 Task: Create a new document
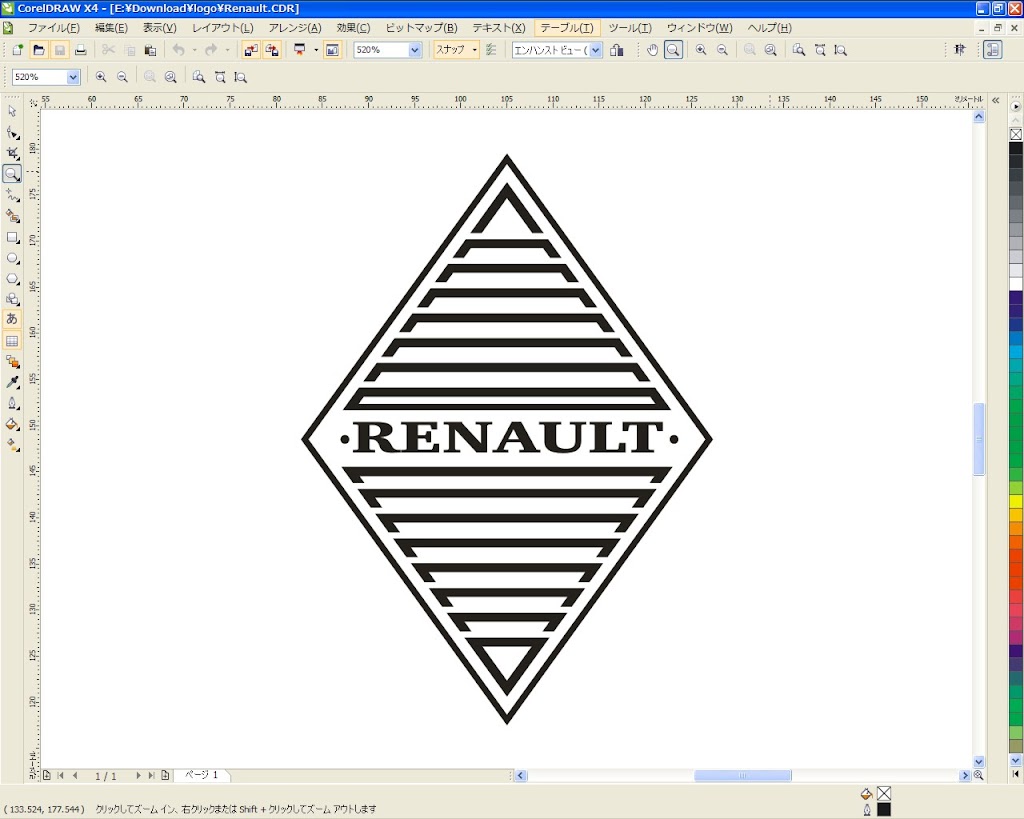[18, 50]
